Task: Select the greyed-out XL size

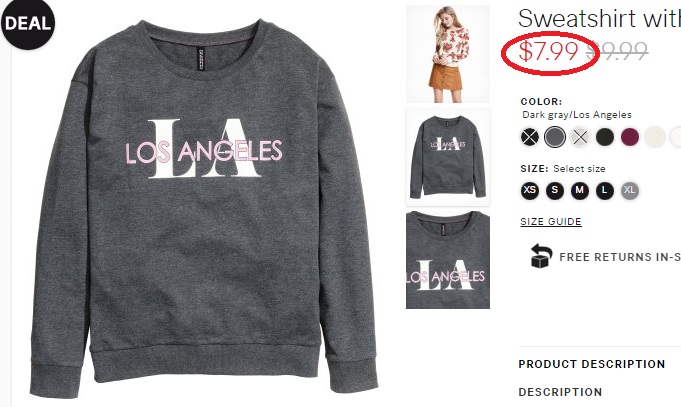Action: tap(629, 190)
